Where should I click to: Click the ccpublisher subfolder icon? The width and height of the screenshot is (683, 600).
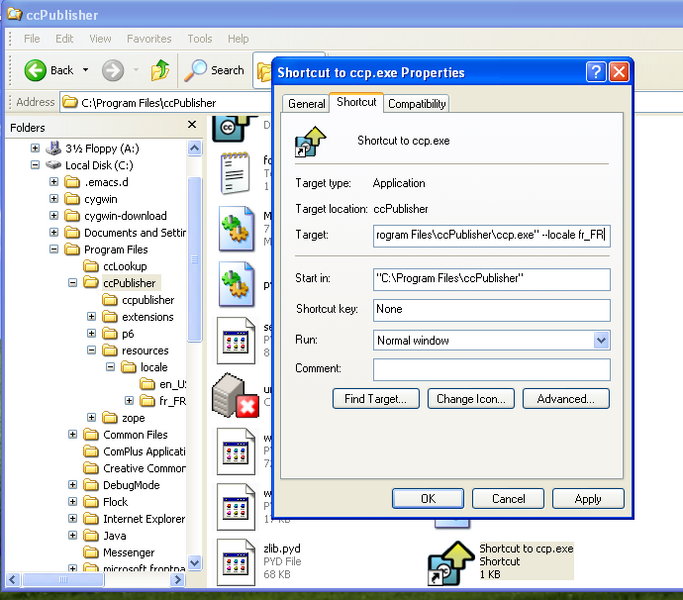coord(110,300)
